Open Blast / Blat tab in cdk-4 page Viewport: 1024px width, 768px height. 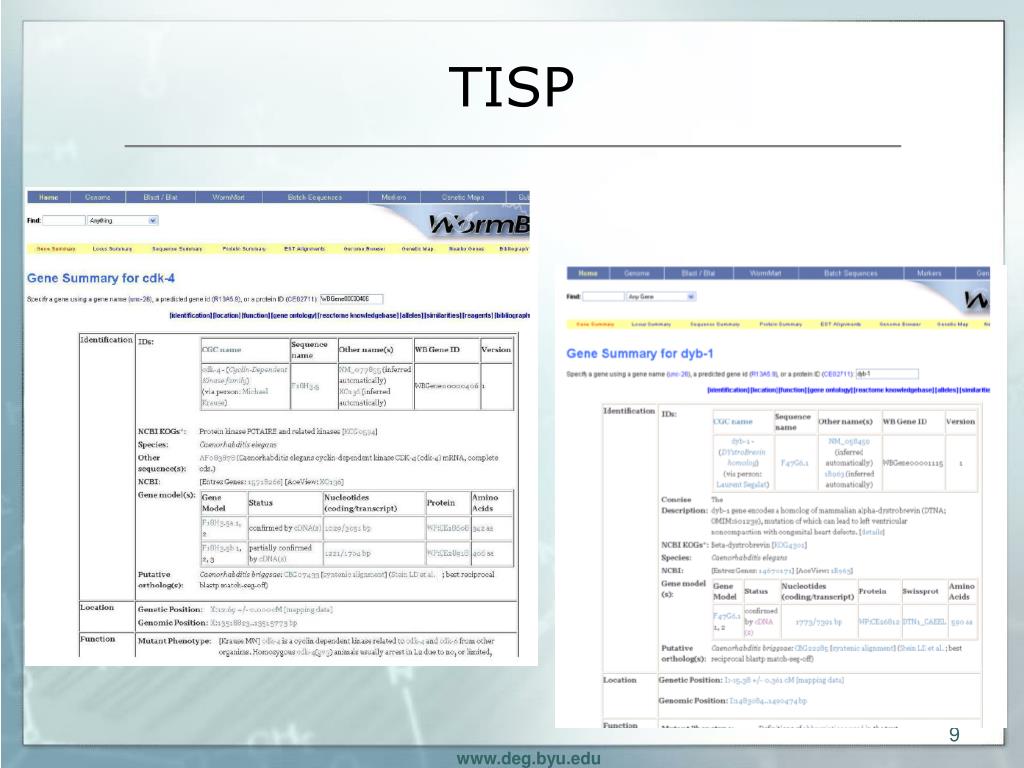click(x=161, y=197)
